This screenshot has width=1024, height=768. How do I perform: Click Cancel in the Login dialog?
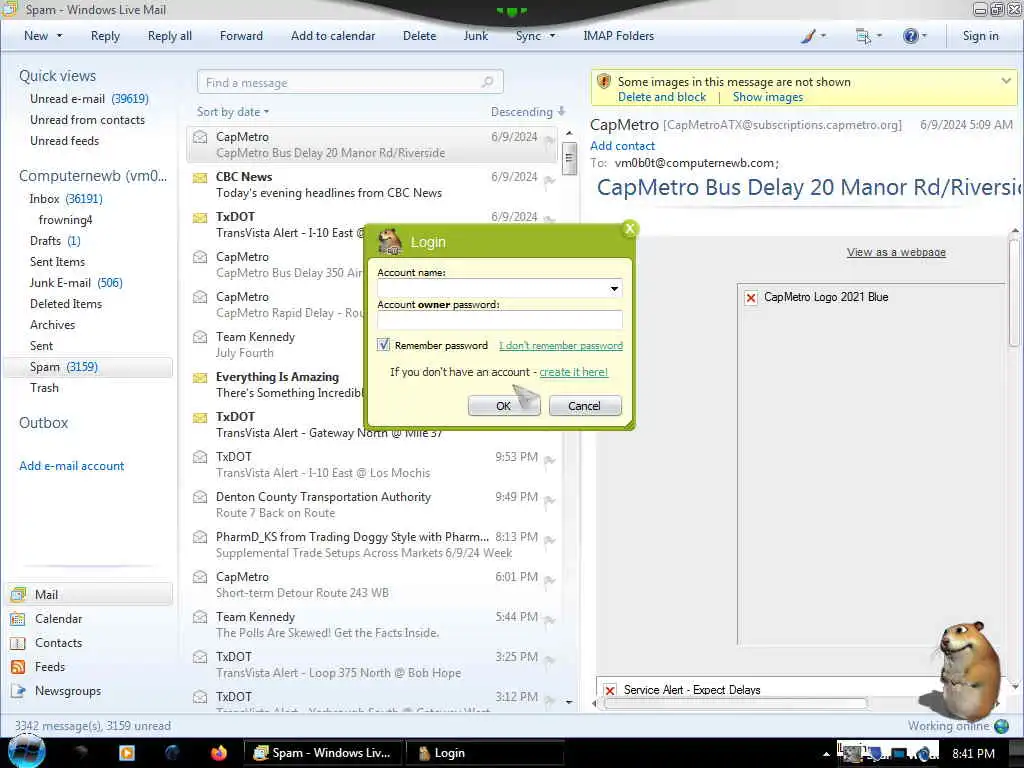584,406
